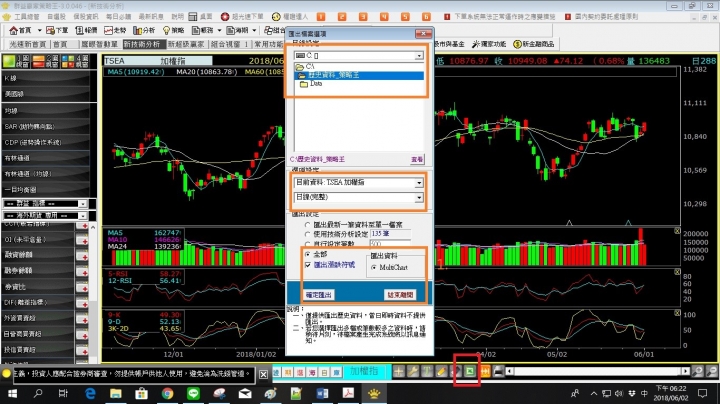Screen dimensions: 720x404
Task: Select the eraser tool in chart toolbar
Action: [x=456, y=371]
